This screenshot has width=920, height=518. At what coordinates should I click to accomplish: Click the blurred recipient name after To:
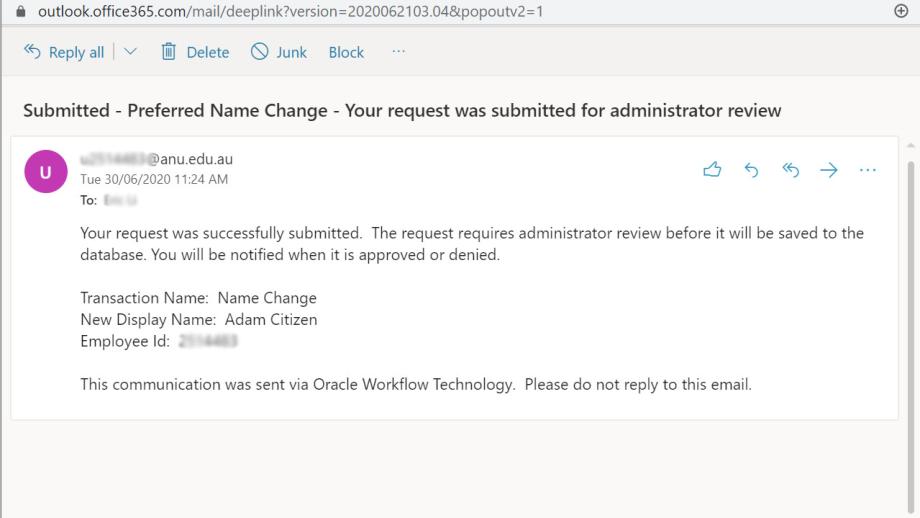[121, 201]
